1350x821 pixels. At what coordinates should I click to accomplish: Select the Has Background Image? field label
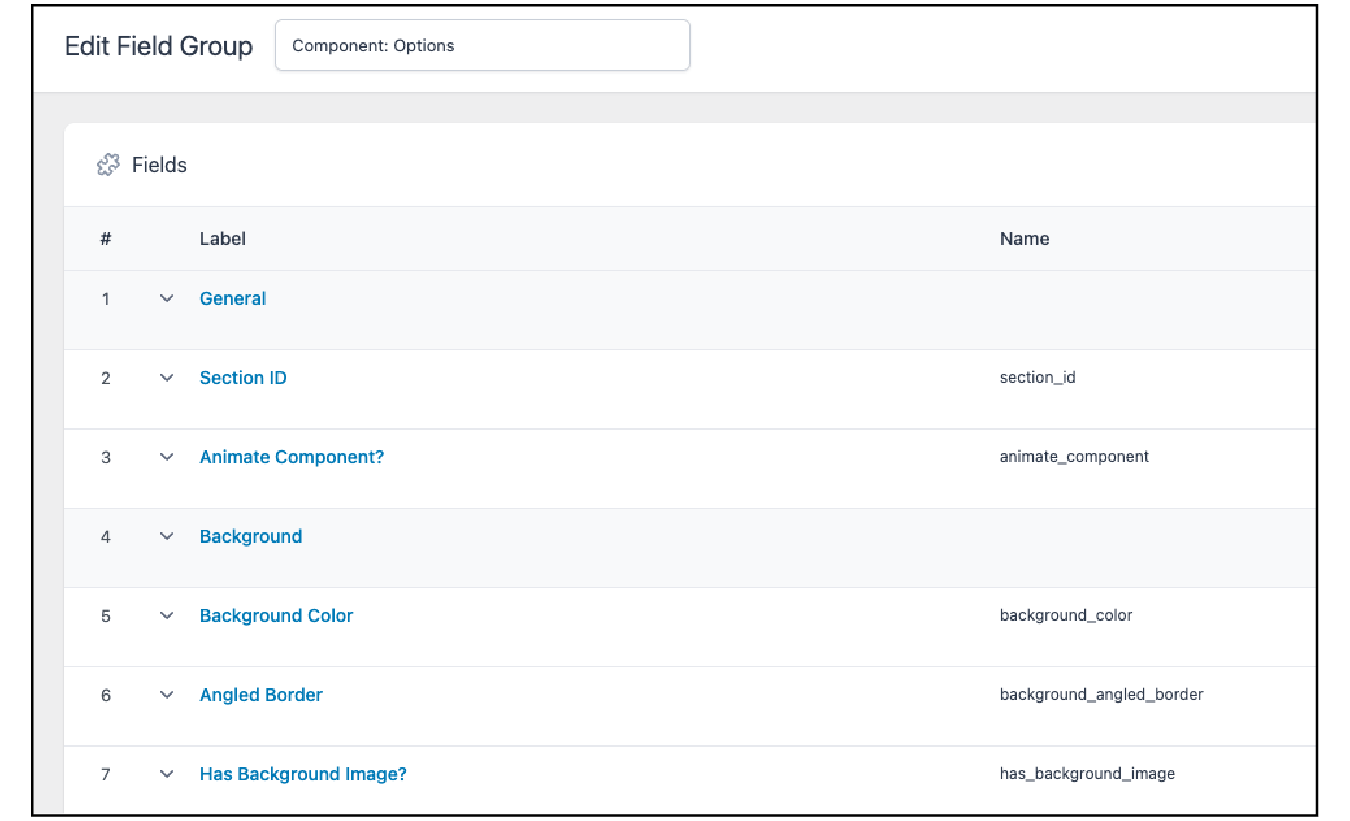point(303,773)
